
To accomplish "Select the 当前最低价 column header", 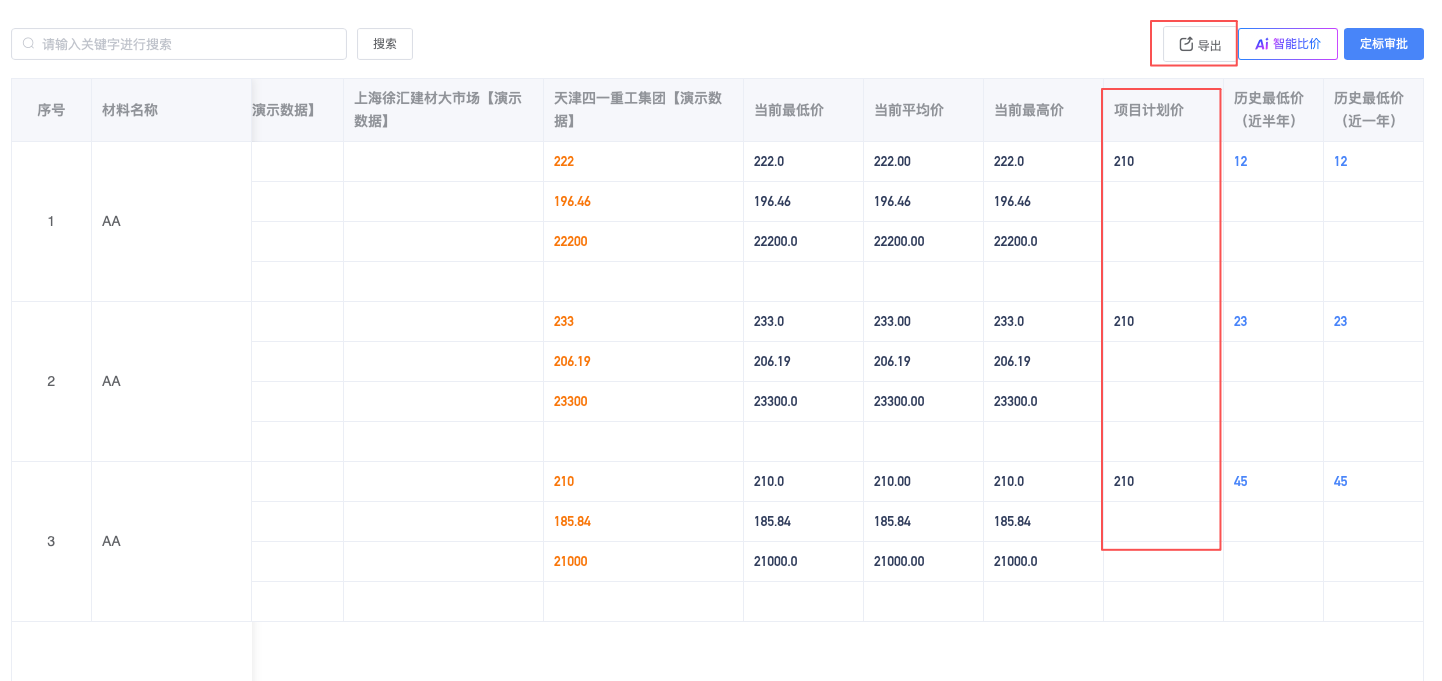I will point(788,110).
